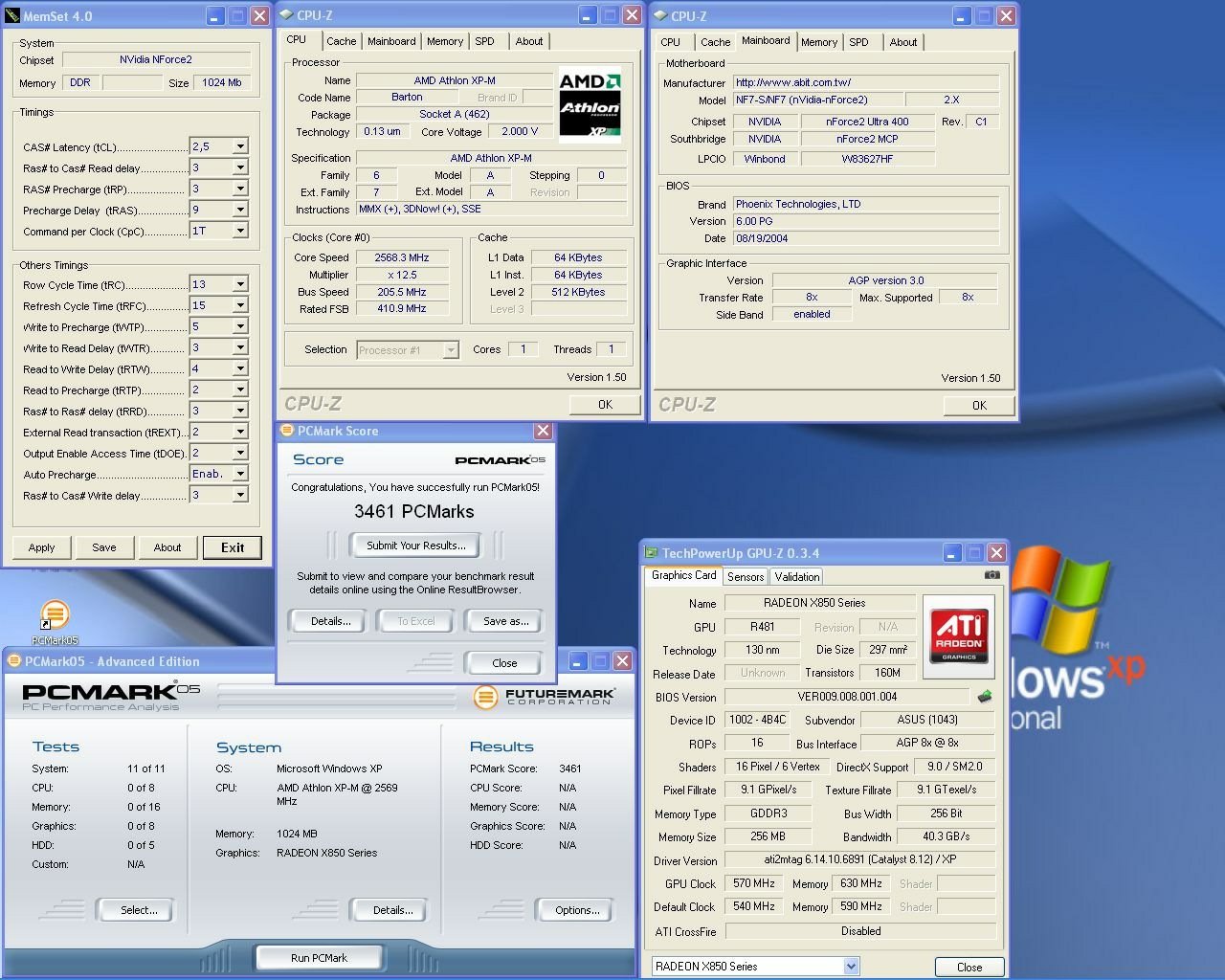Click the MemSet title bar icon
The width and height of the screenshot is (1225, 980).
click(x=12, y=15)
